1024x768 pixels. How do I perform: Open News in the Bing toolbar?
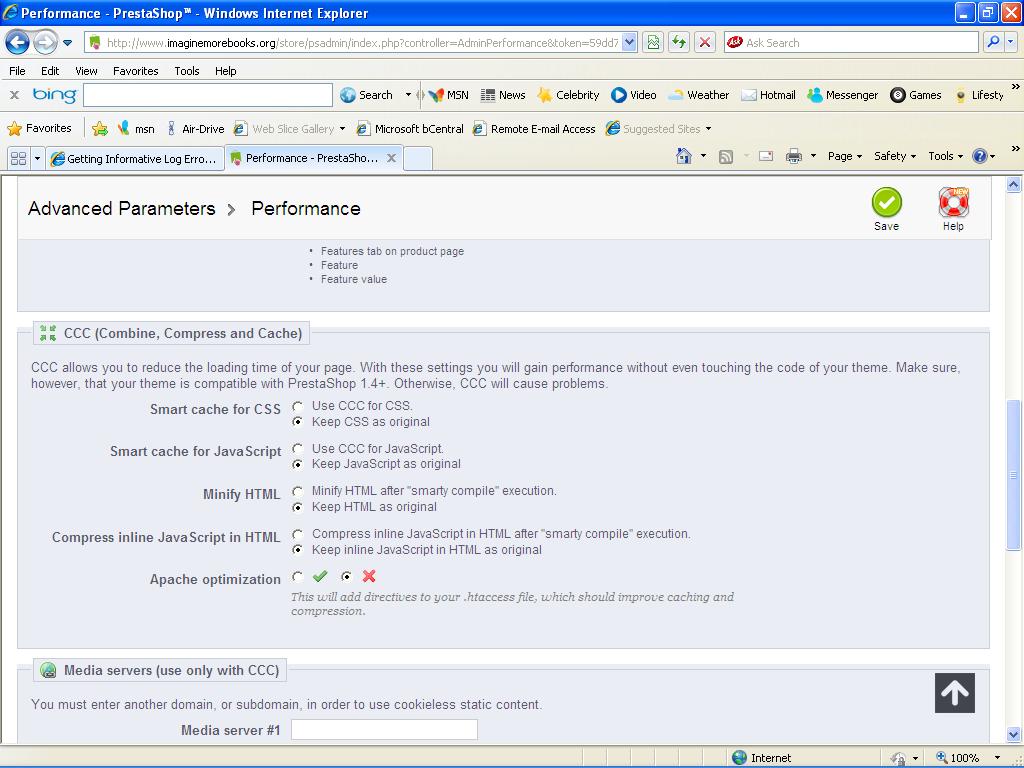pos(503,95)
